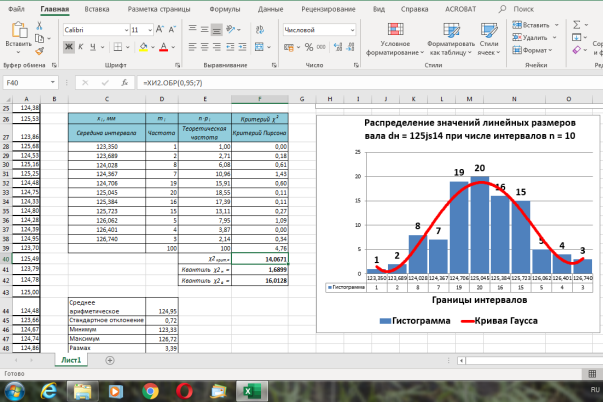Viewport: 603px width, 402px height.
Task: Click the Copy icon
Action: pos(39,38)
